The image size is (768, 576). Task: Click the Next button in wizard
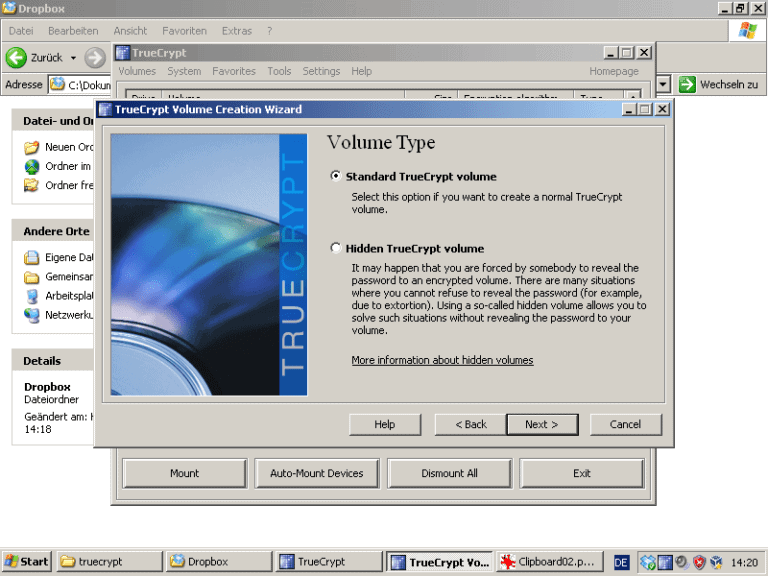click(x=542, y=424)
